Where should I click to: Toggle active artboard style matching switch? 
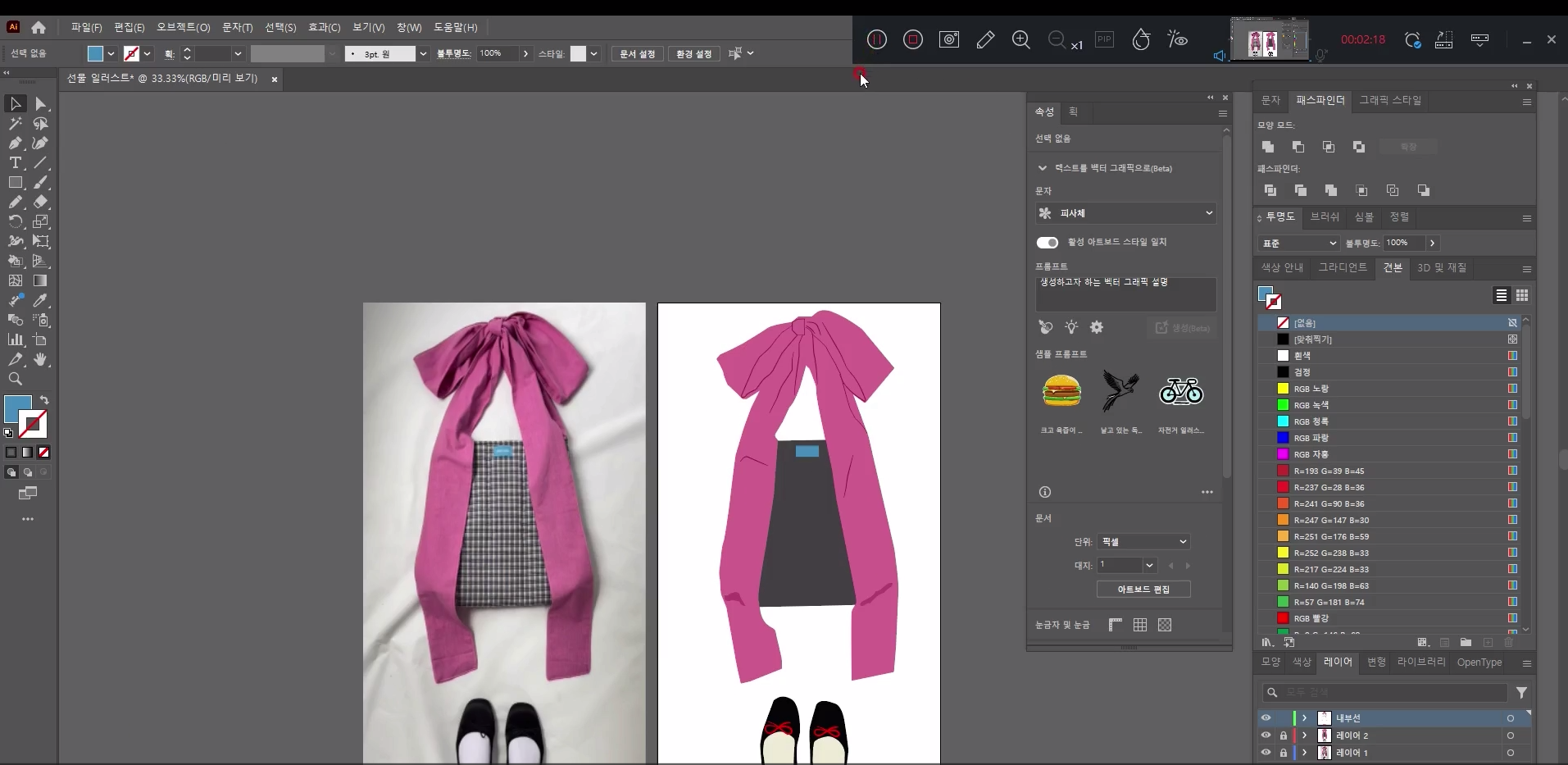[x=1047, y=242]
